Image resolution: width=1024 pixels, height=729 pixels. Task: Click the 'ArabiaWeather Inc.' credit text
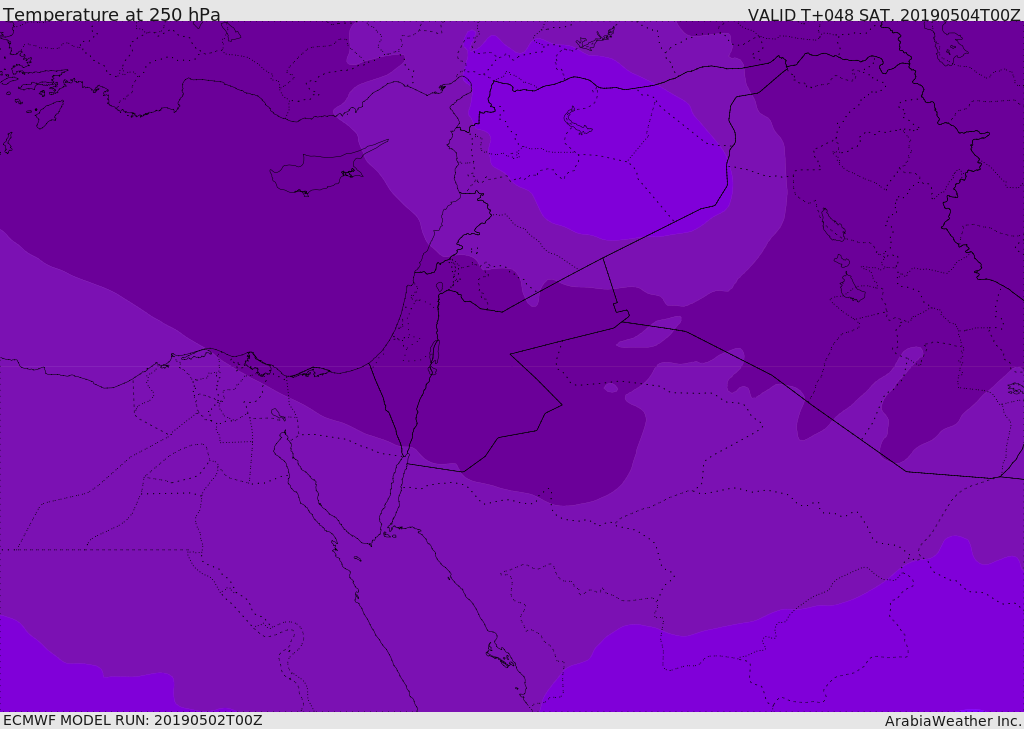point(953,721)
